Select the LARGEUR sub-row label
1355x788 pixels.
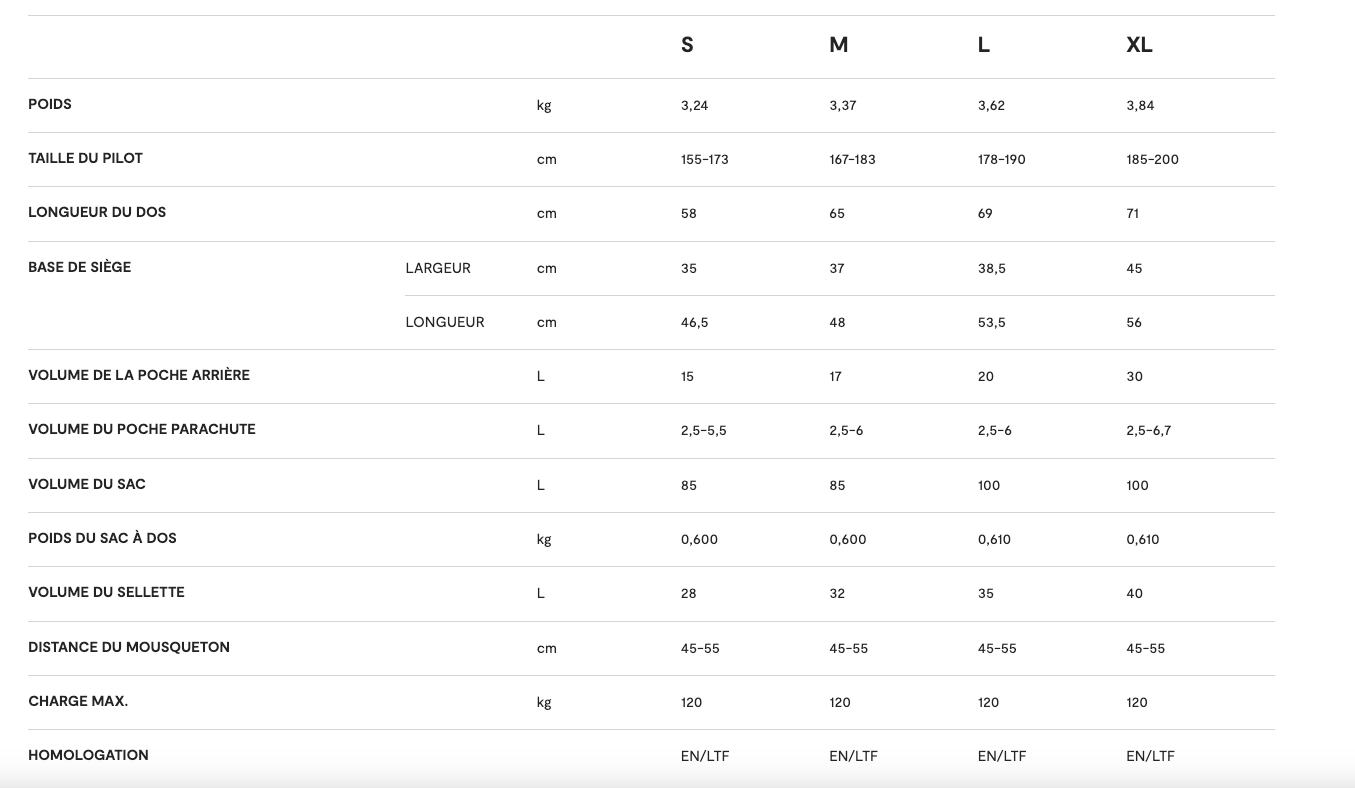[438, 268]
